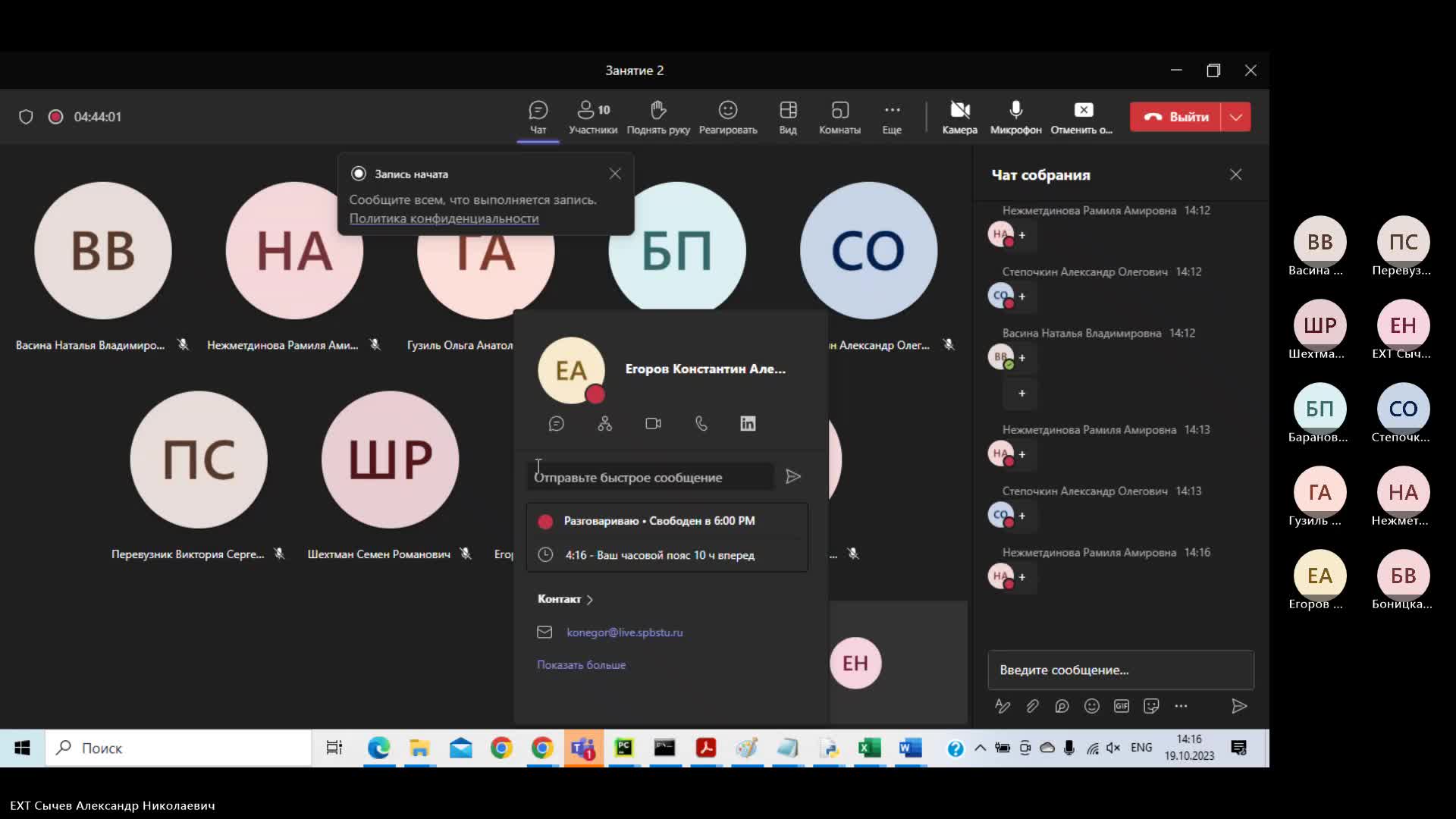This screenshot has height=819, width=1456.
Task: Click the ПС Перевузник participant avatar
Action: 199,460
